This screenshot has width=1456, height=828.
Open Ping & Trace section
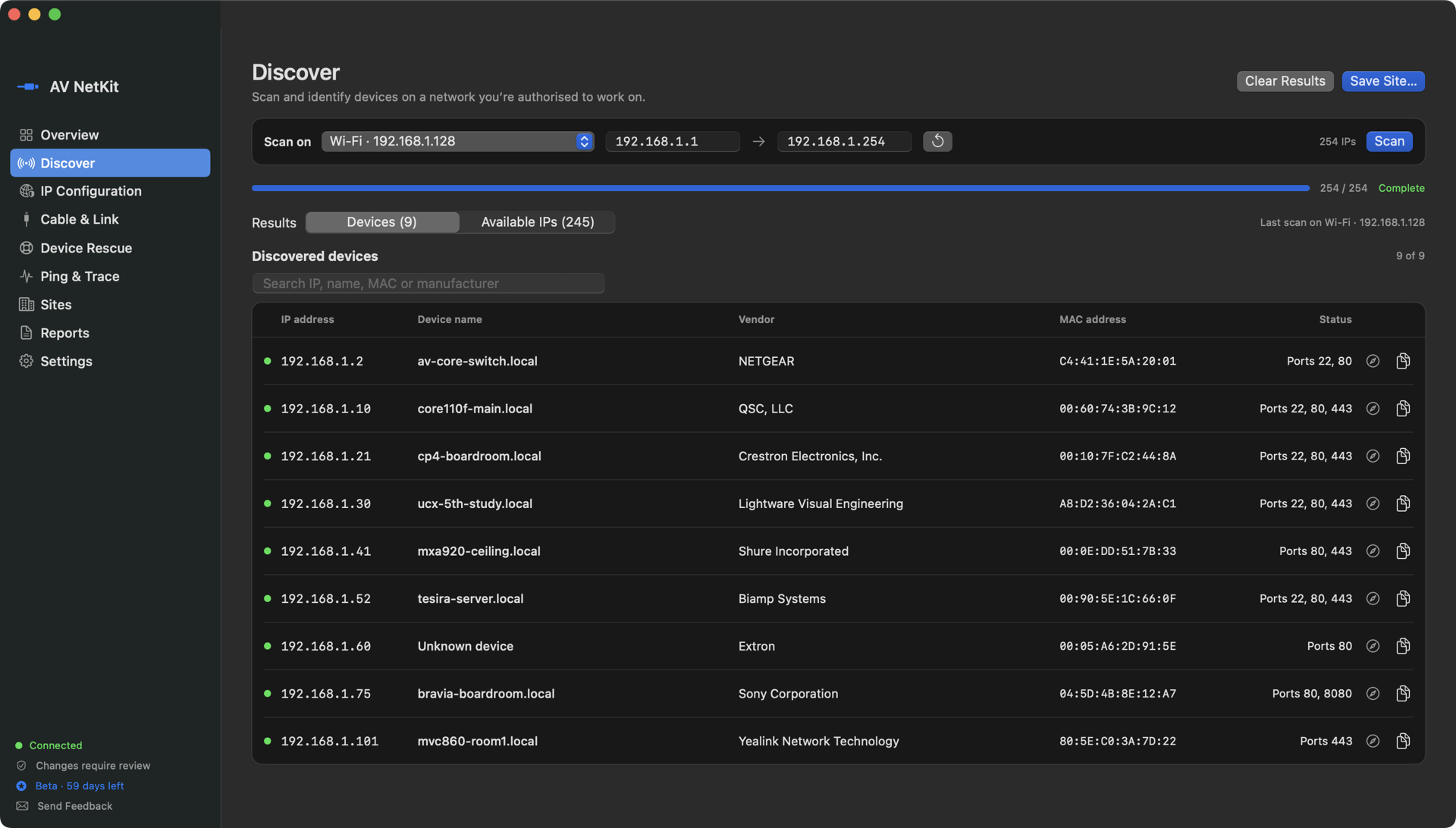pos(110,276)
